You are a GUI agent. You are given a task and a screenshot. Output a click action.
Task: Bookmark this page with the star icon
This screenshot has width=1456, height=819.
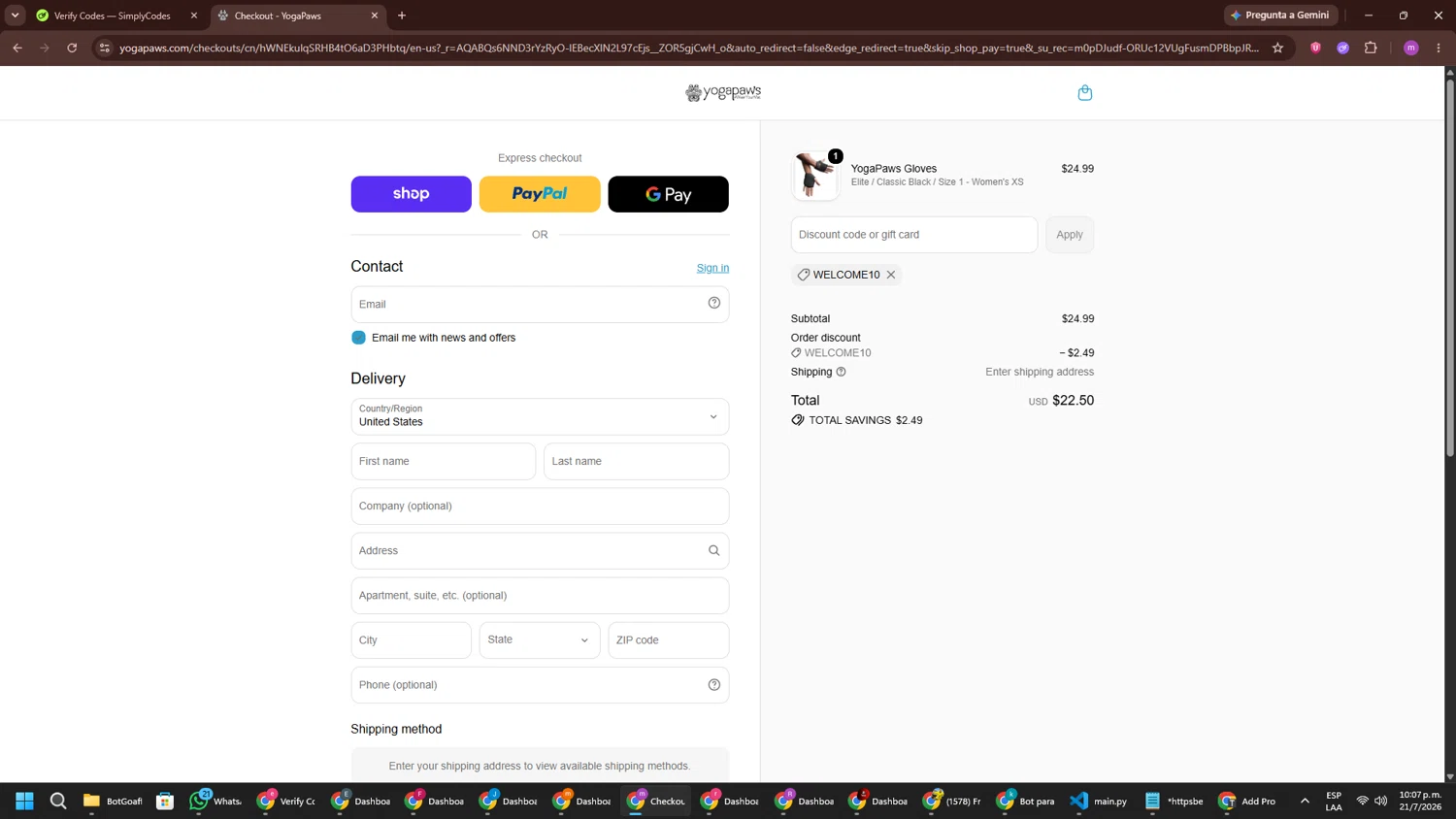[1278, 48]
